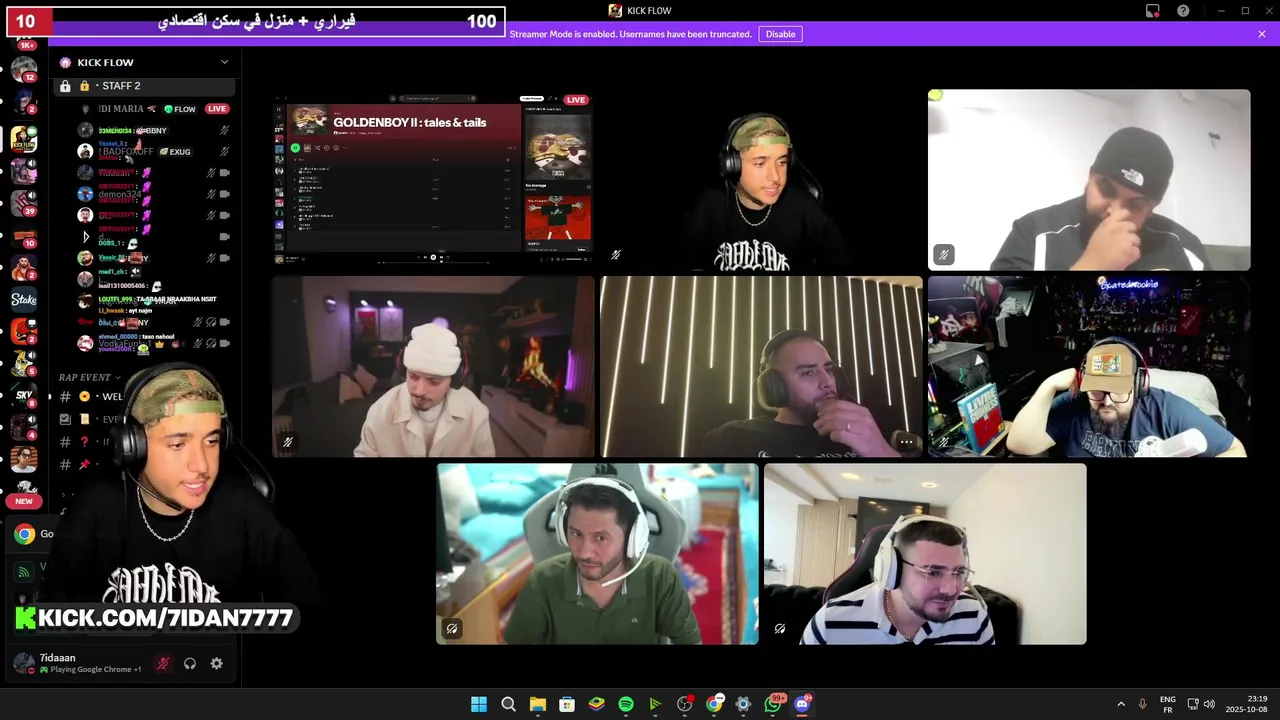Viewport: 1280px width, 720px height.
Task: Focus the white beanie video tile
Action: [x=433, y=367]
